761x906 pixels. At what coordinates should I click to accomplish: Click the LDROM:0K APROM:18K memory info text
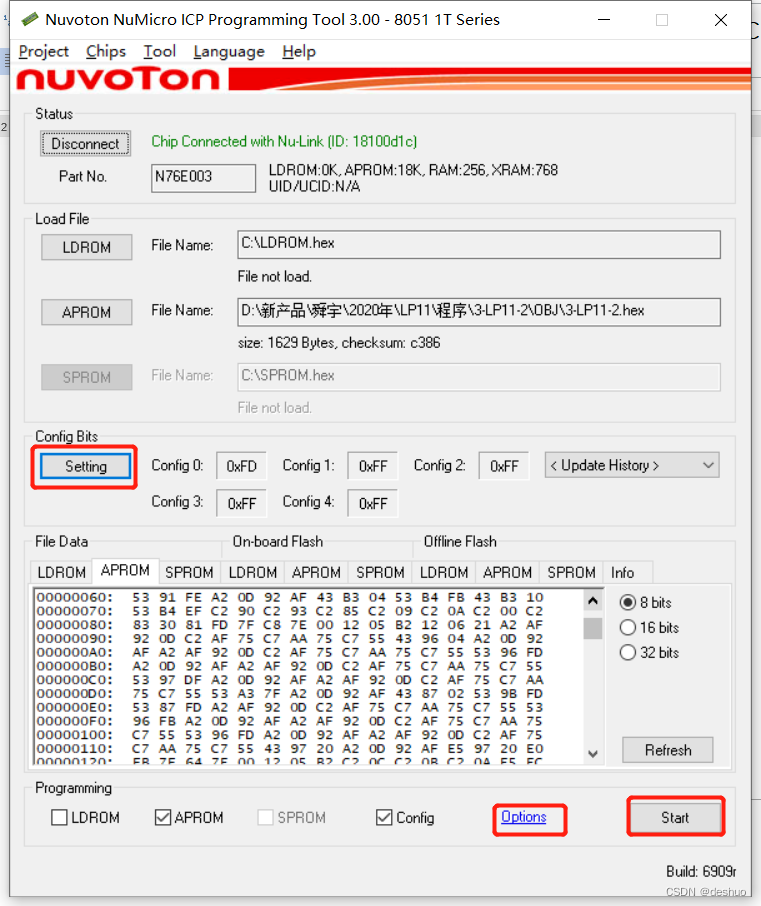click(x=413, y=170)
